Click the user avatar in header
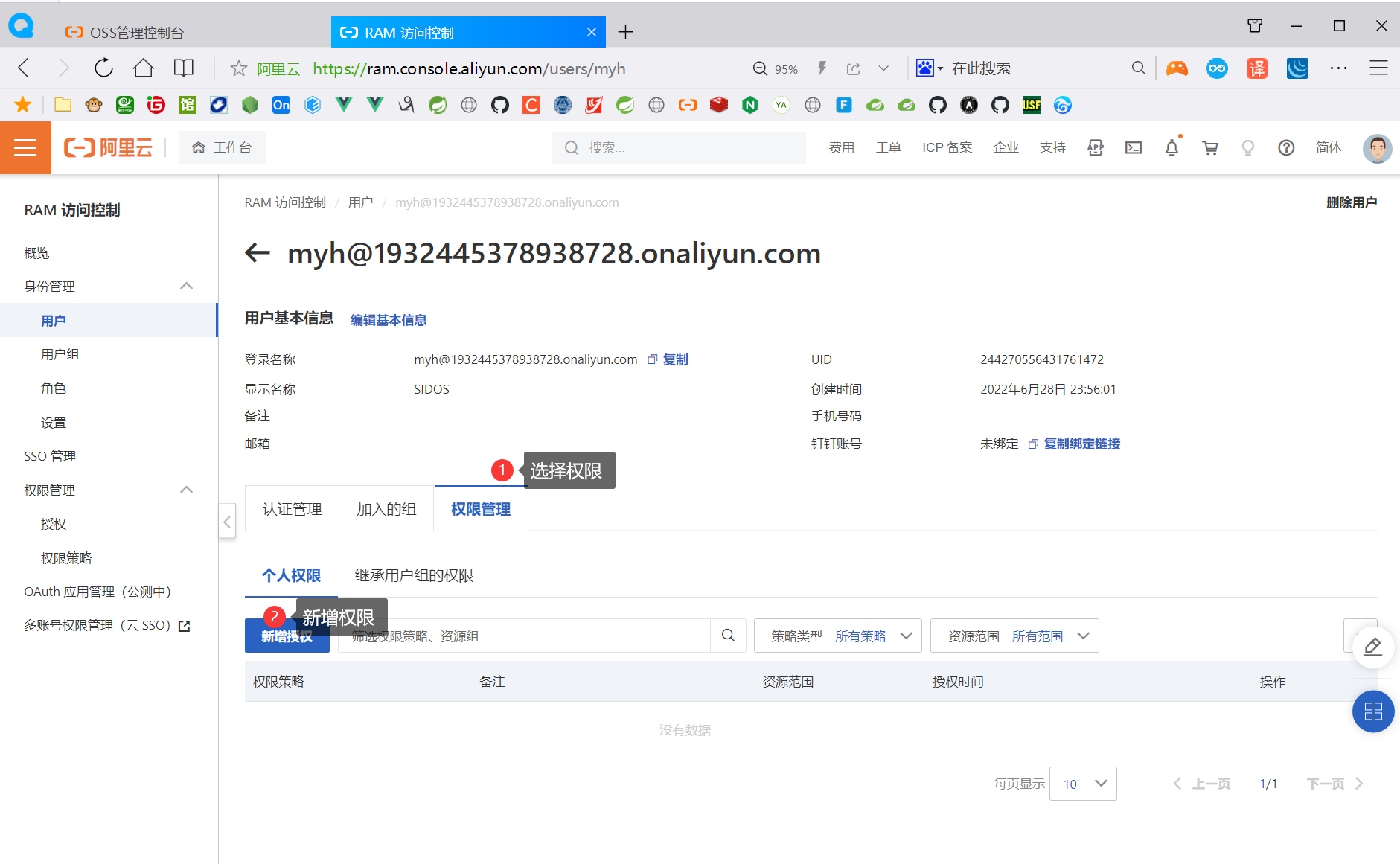 pyautogui.click(x=1377, y=148)
